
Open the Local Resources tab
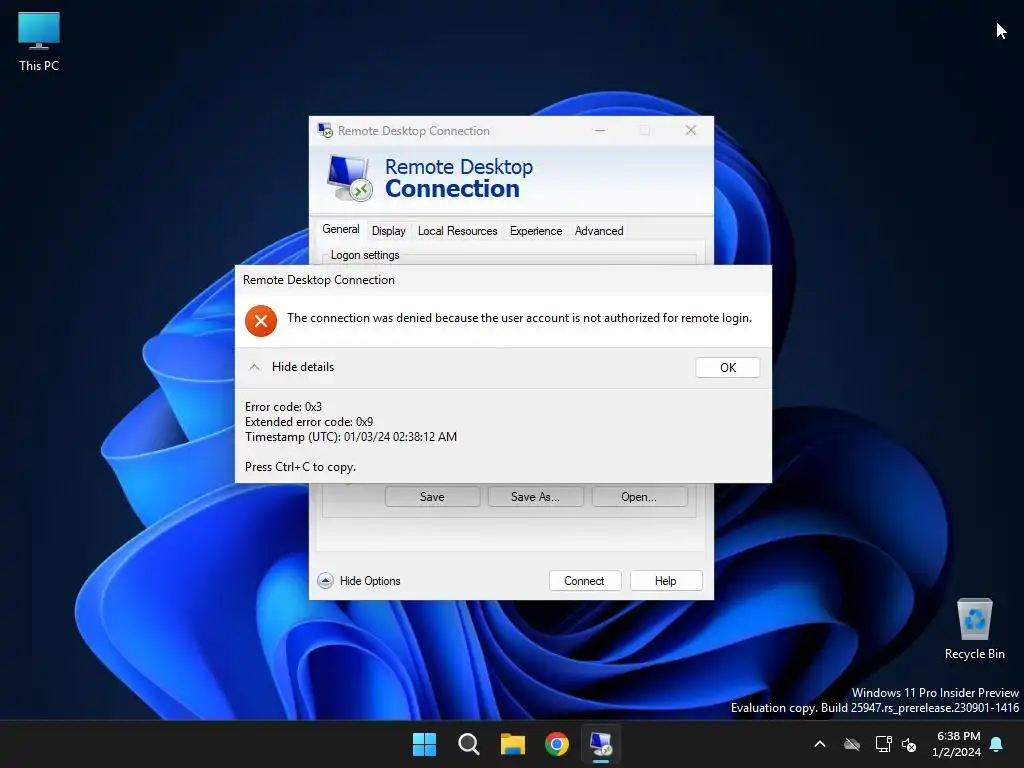tap(457, 231)
